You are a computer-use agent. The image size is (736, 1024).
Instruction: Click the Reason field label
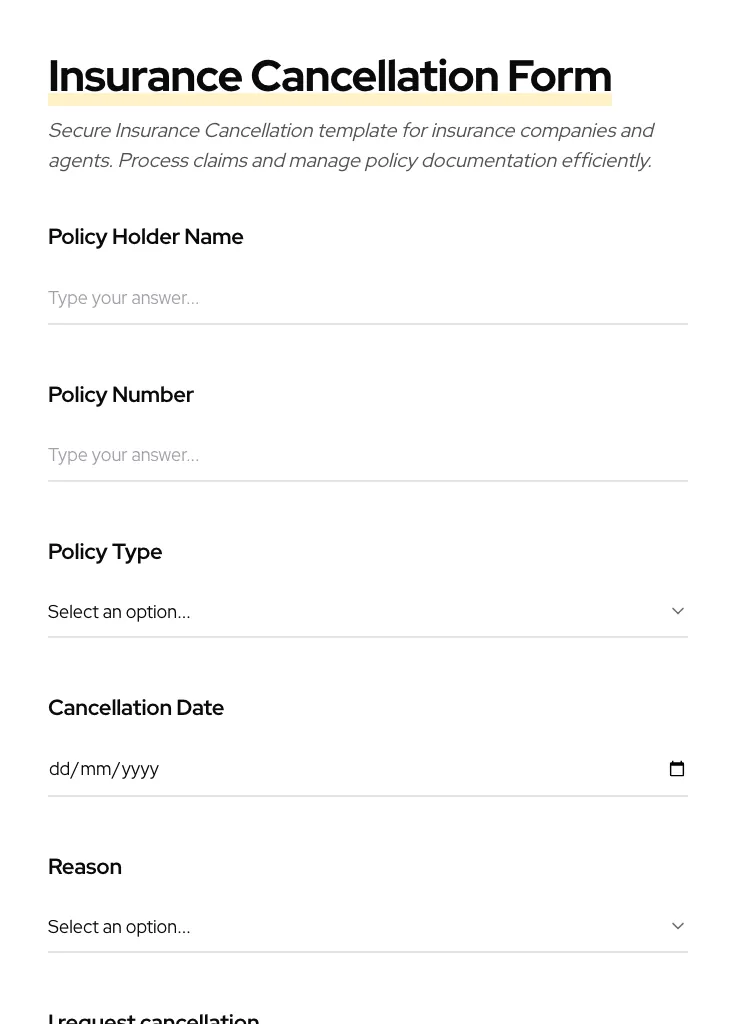tap(85, 867)
